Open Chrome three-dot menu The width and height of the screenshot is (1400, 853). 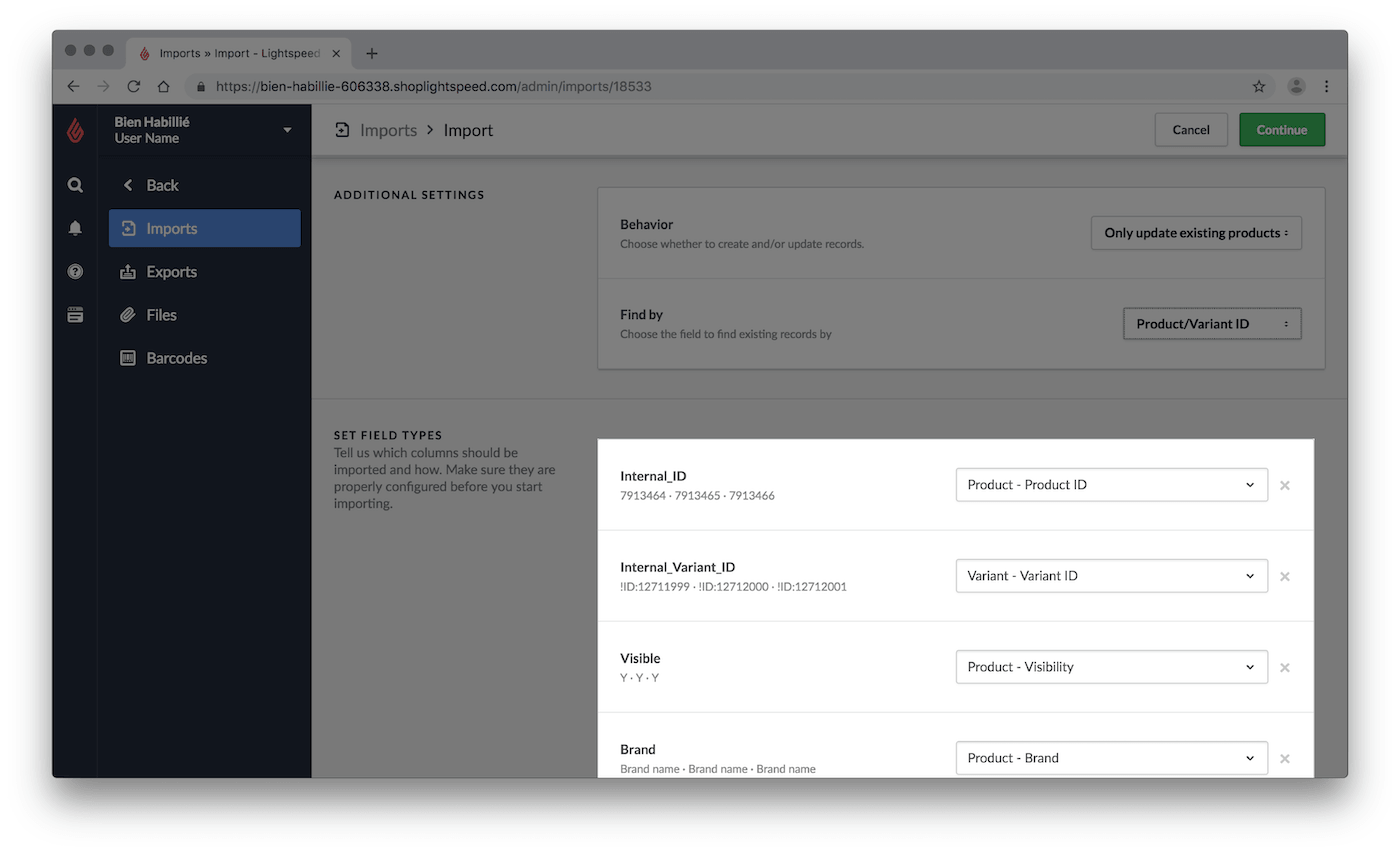point(1327,86)
